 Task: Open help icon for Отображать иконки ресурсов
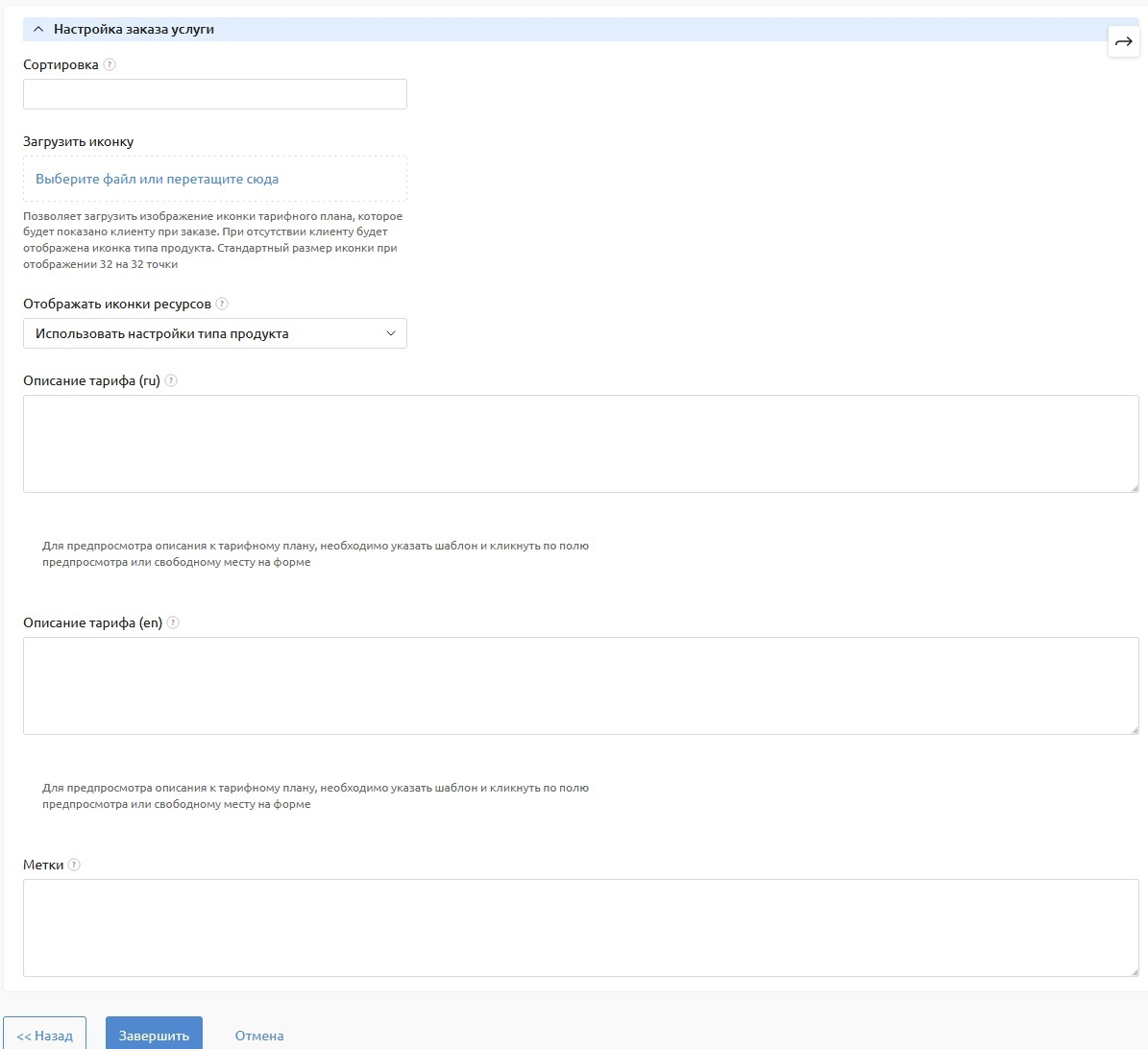(x=222, y=304)
